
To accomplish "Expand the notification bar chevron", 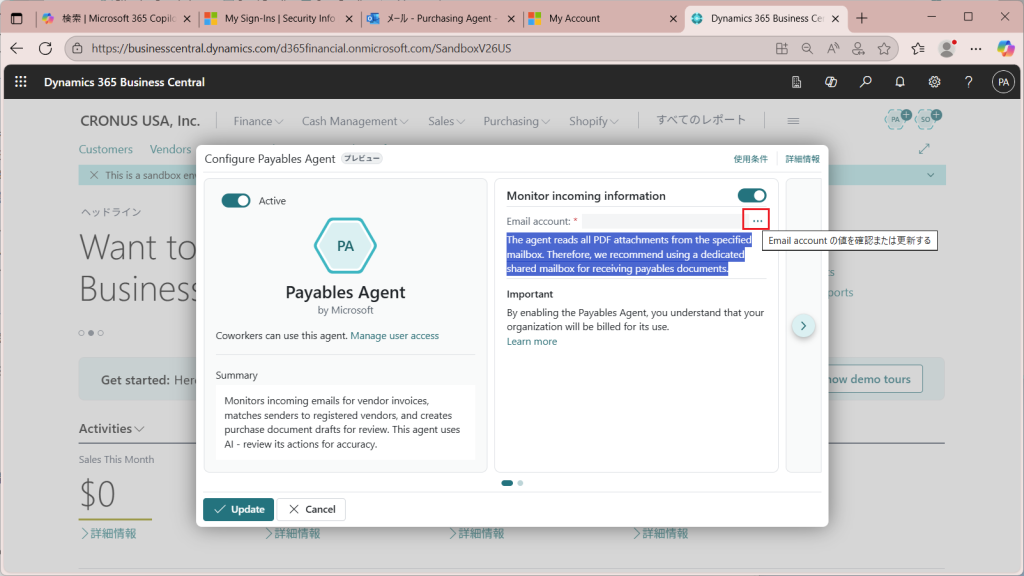I will coord(931,175).
